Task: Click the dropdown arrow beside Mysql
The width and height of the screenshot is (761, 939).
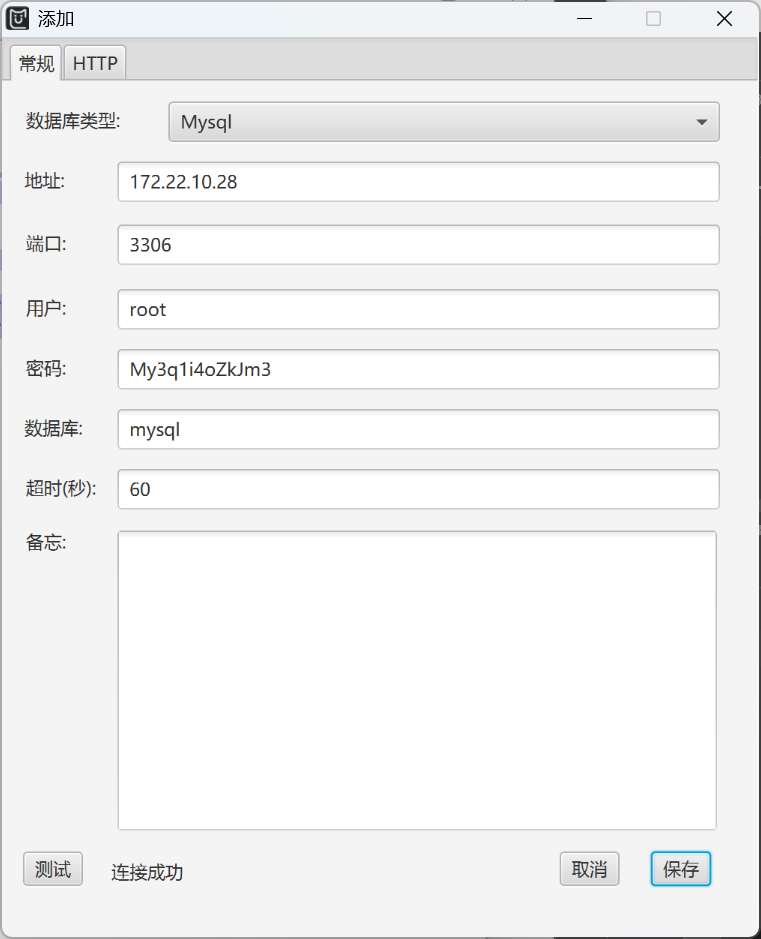Action: click(700, 122)
